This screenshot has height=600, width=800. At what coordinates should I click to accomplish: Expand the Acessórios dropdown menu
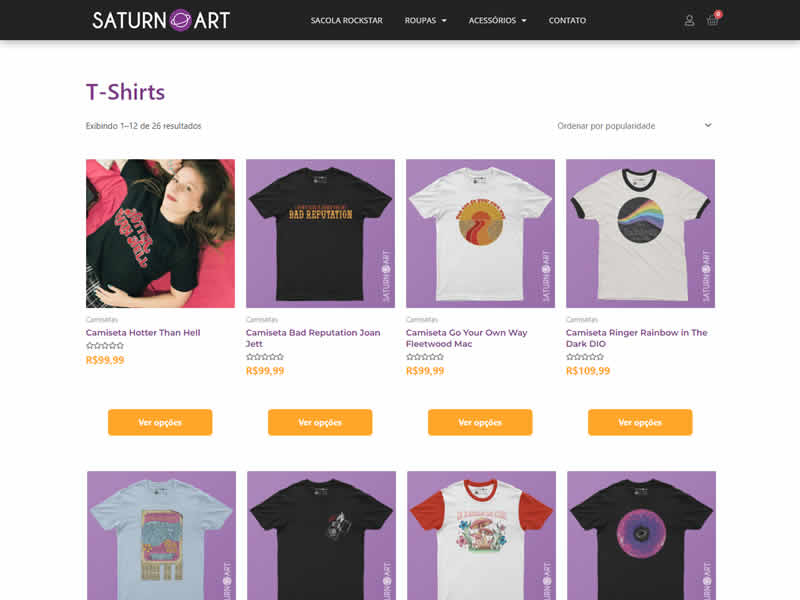pos(497,20)
